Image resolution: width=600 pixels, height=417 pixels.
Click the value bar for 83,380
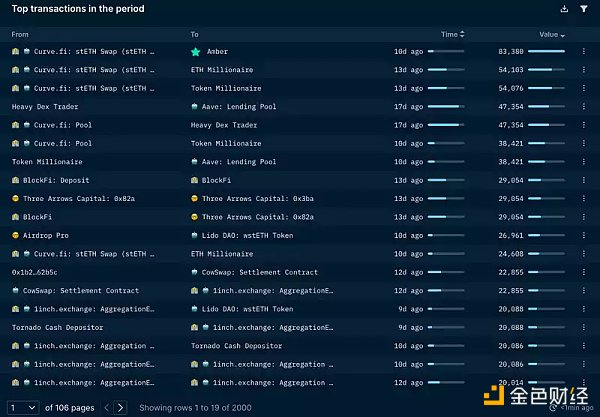tap(546, 51)
